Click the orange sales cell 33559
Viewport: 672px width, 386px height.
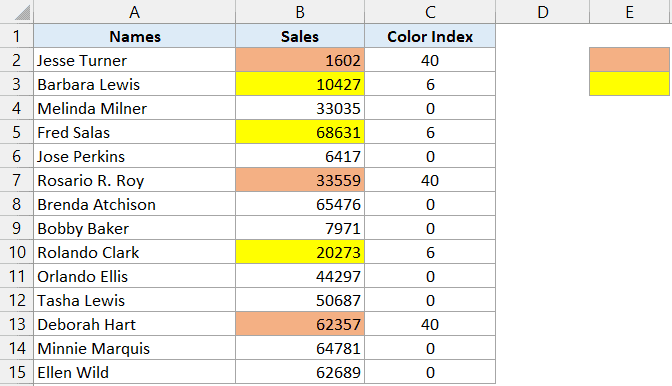(x=300, y=180)
